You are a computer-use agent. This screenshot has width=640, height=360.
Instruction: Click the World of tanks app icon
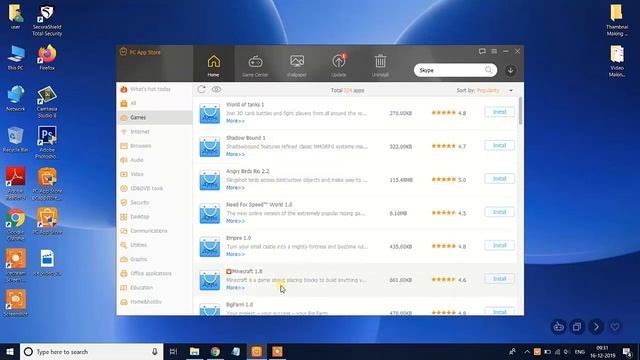click(210, 113)
